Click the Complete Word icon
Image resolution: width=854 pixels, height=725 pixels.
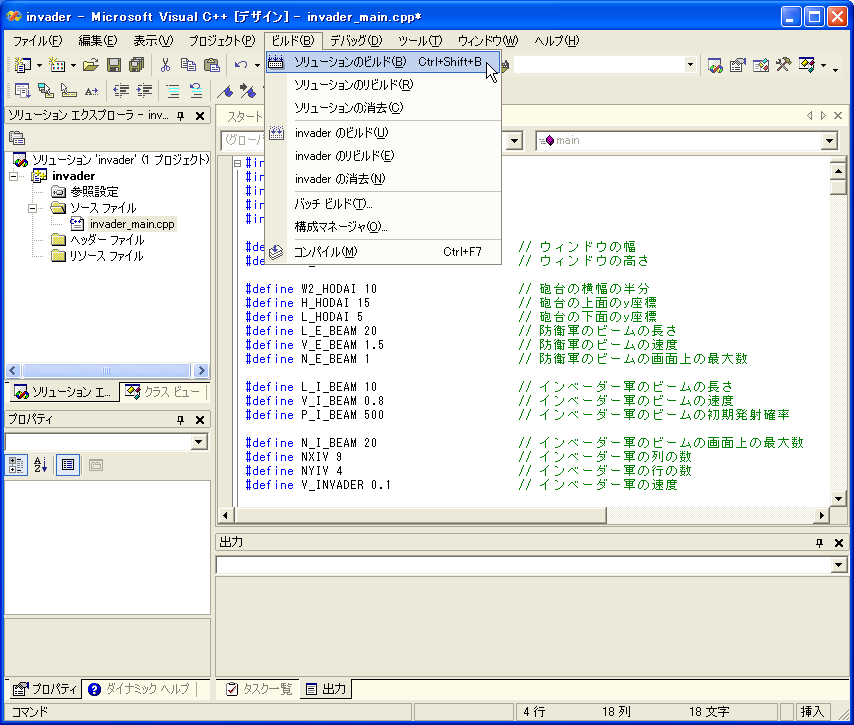pos(92,90)
